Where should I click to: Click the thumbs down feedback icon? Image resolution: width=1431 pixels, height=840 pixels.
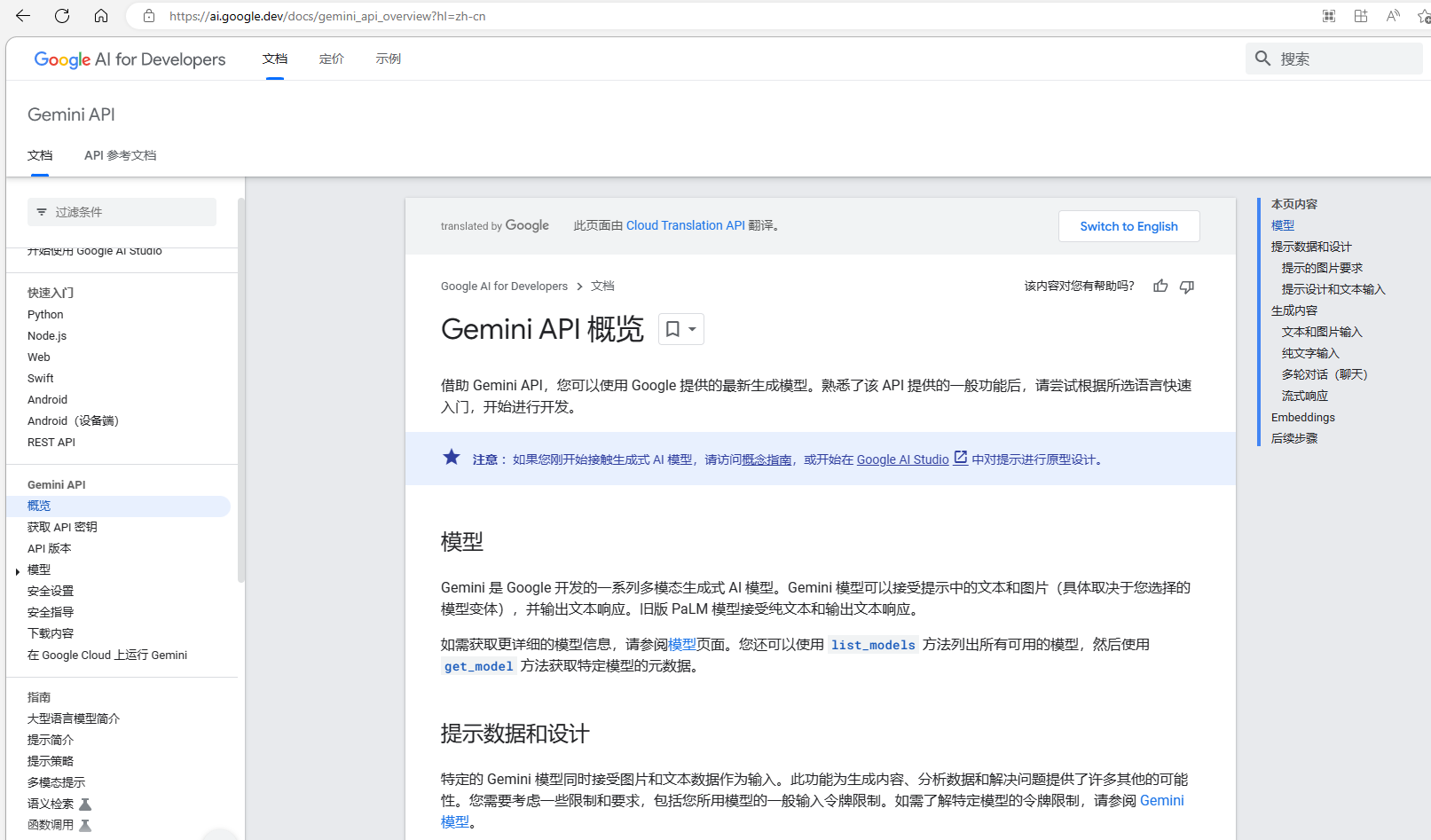click(x=1187, y=286)
